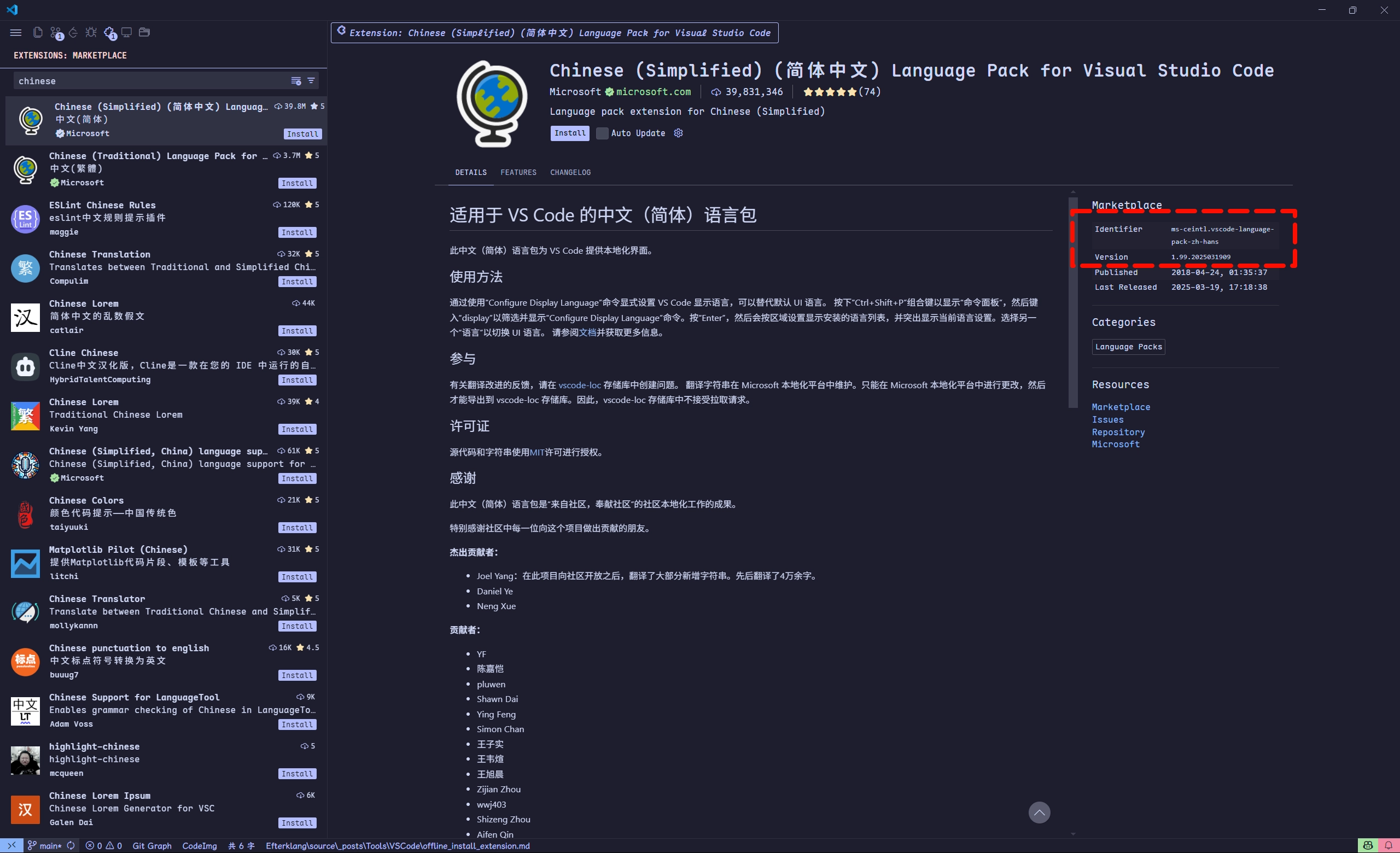The width and height of the screenshot is (1400, 853).
Task: Open the main branch picker in status bar
Action: click(x=45, y=845)
